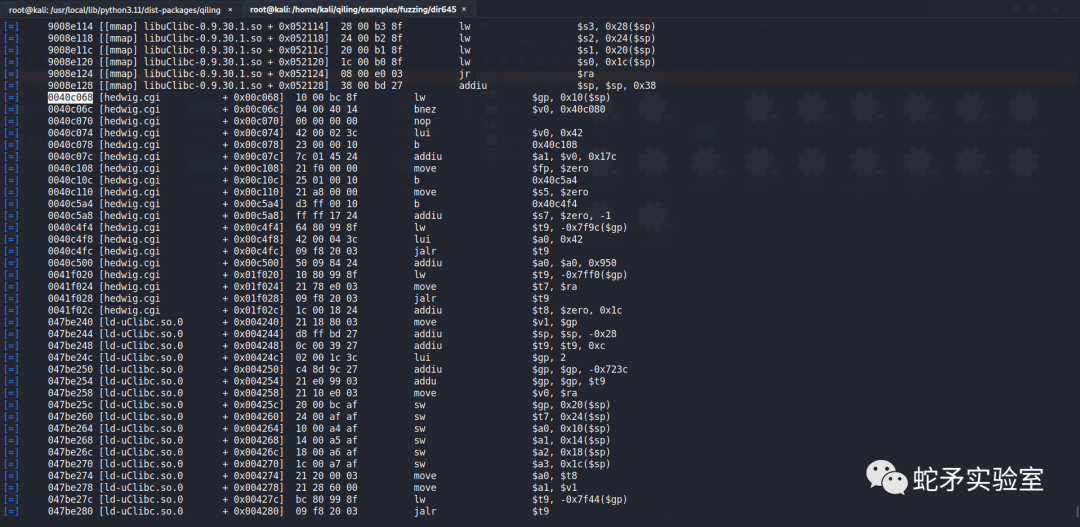Switch to the dist-packages/qiling terminal tab
The height and width of the screenshot is (527, 1080).
tap(114, 10)
